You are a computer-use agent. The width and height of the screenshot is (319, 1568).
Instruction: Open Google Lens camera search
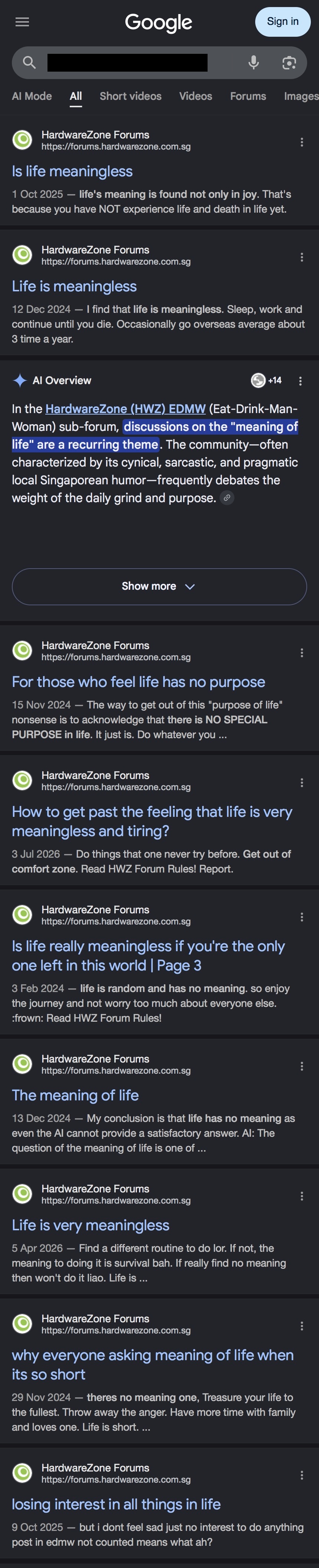point(289,62)
